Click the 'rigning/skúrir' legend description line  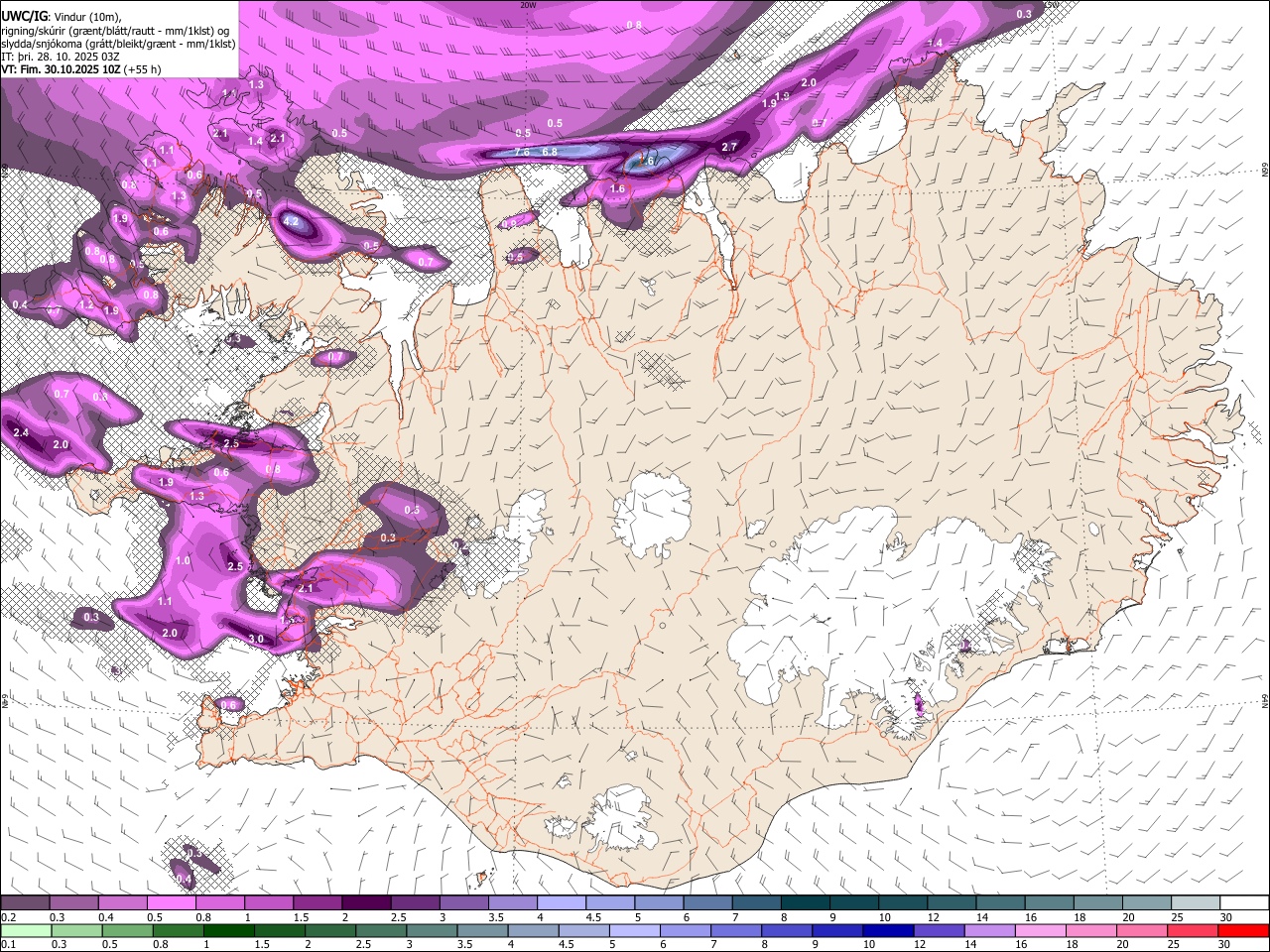tap(117, 31)
